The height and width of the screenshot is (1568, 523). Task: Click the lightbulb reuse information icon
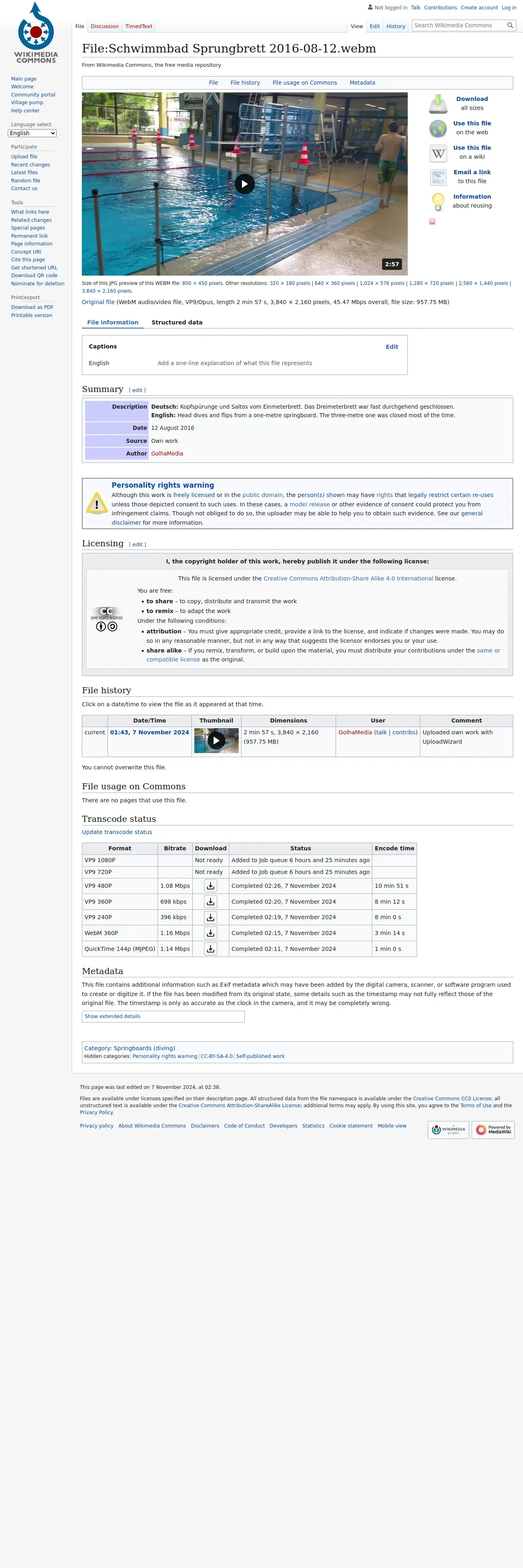tap(438, 201)
